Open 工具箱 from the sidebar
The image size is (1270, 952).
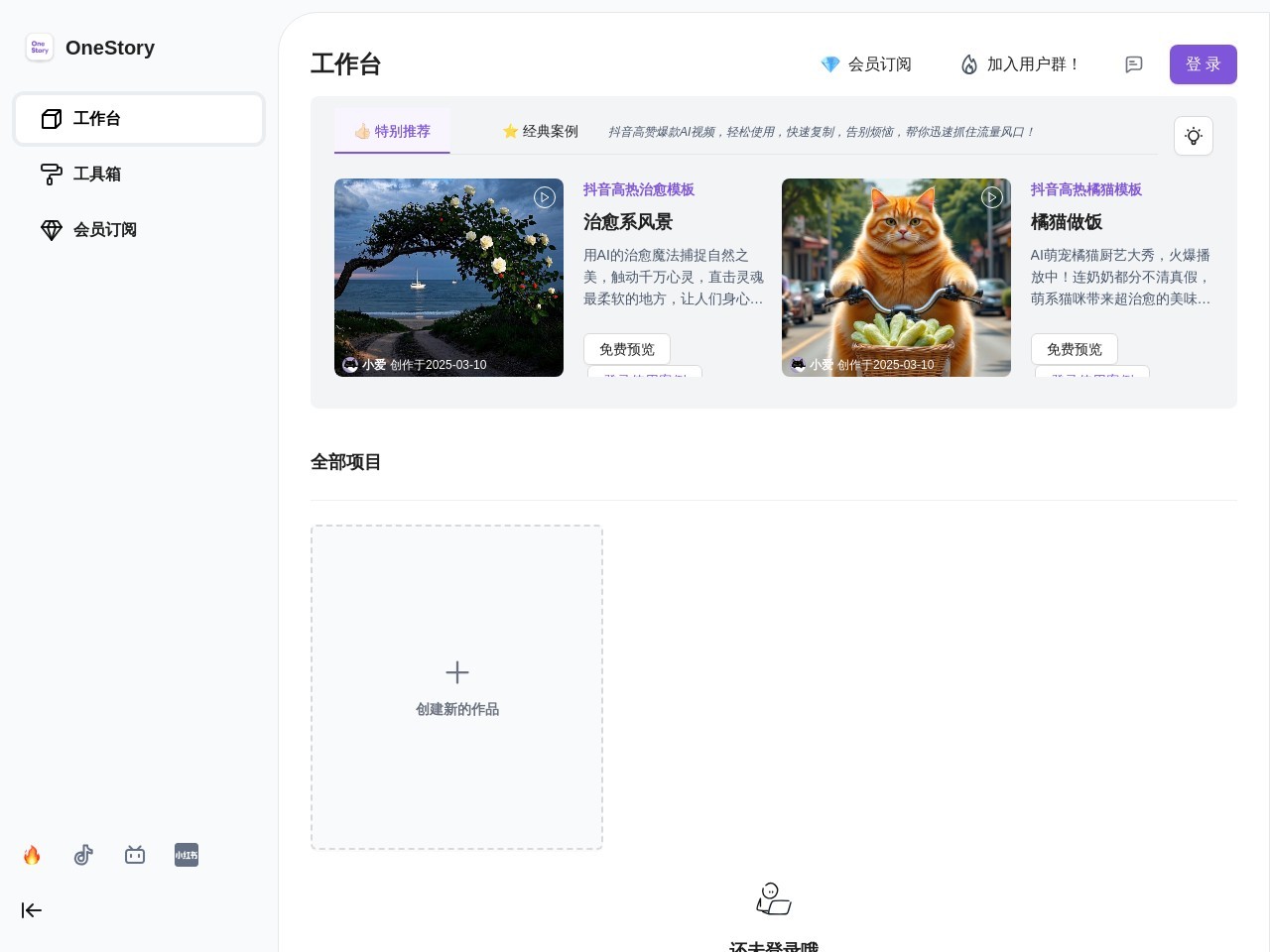click(x=97, y=175)
